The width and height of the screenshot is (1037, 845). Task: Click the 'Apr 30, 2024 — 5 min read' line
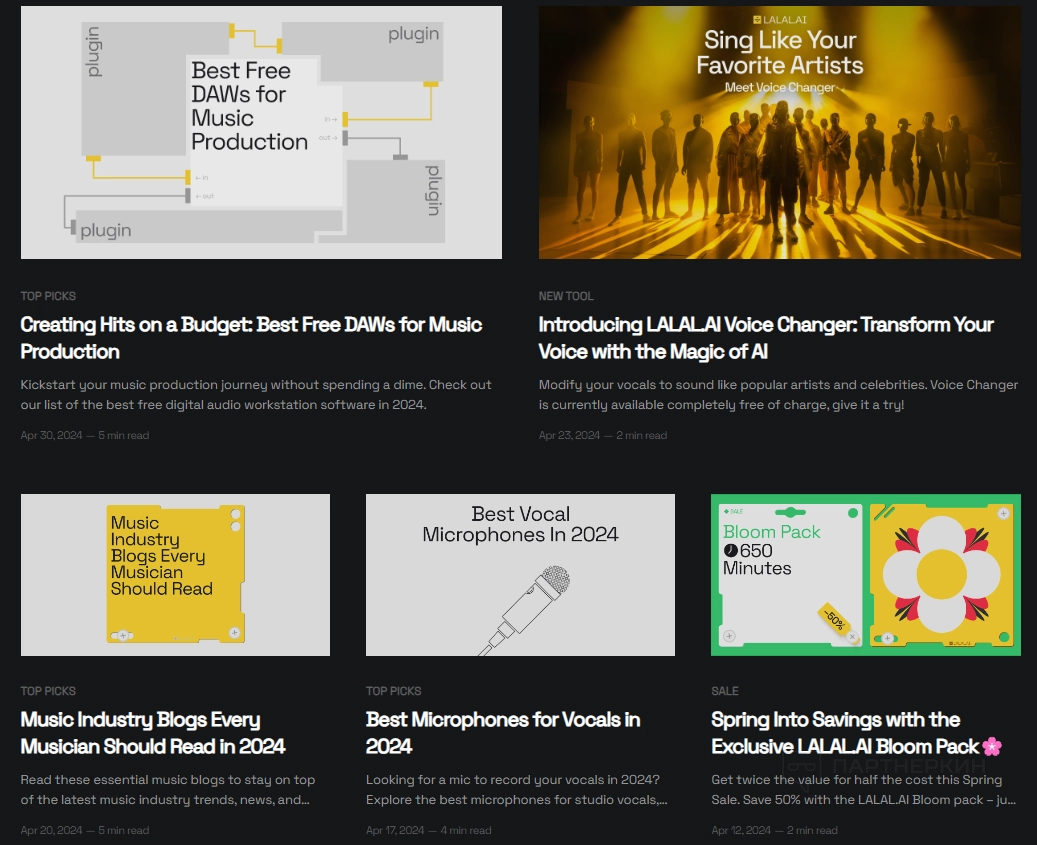point(85,435)
